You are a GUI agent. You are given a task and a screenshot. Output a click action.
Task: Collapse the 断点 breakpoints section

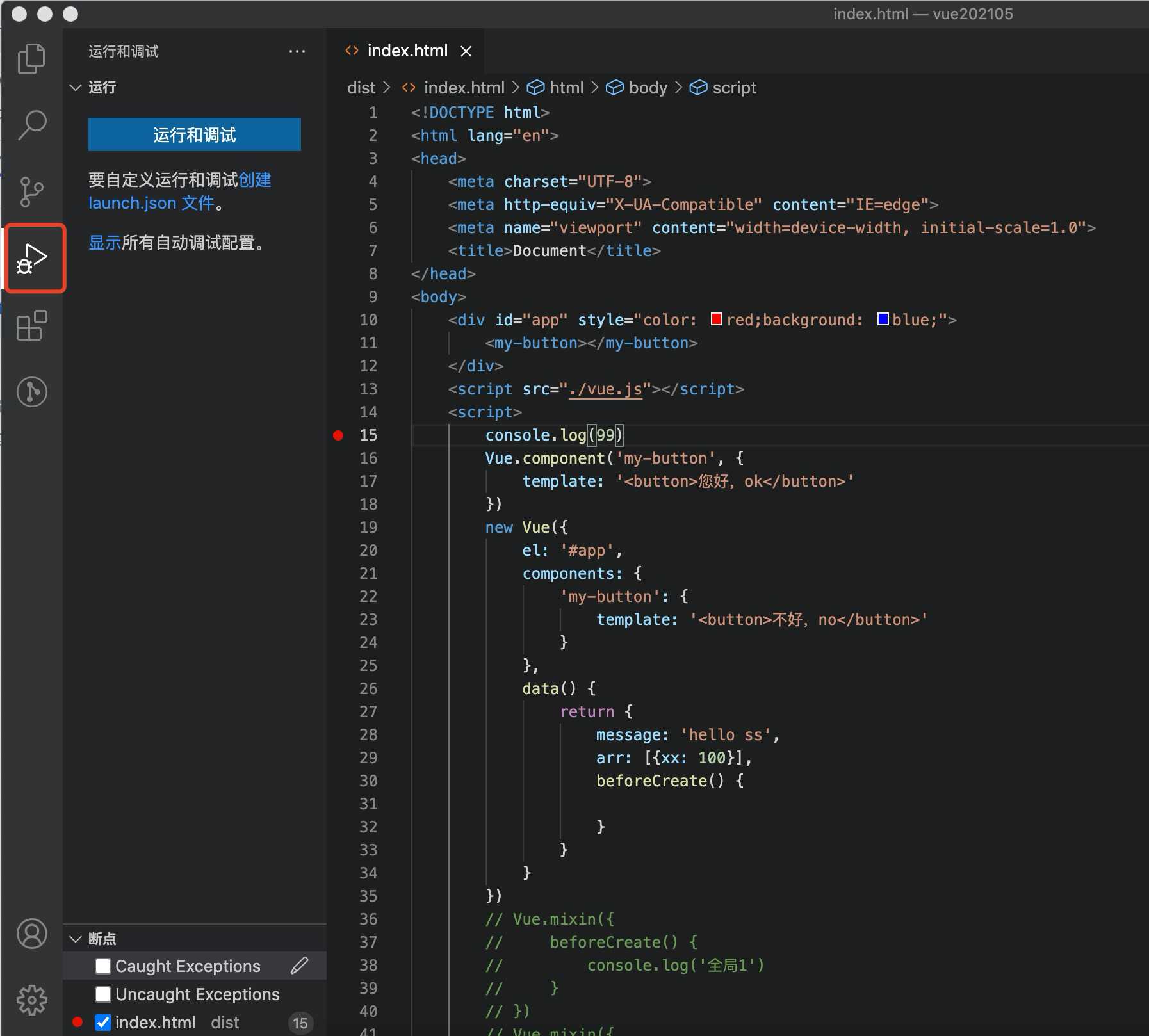coord(76,939)
